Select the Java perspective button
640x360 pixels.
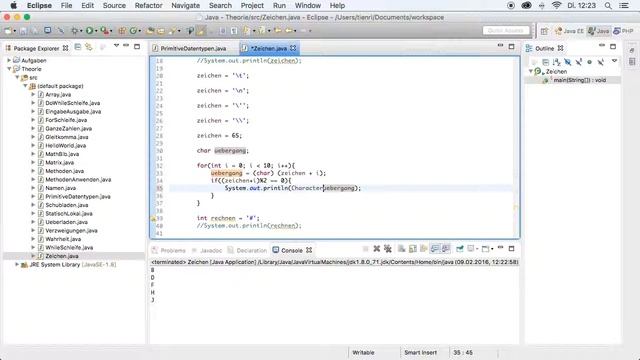599,31
